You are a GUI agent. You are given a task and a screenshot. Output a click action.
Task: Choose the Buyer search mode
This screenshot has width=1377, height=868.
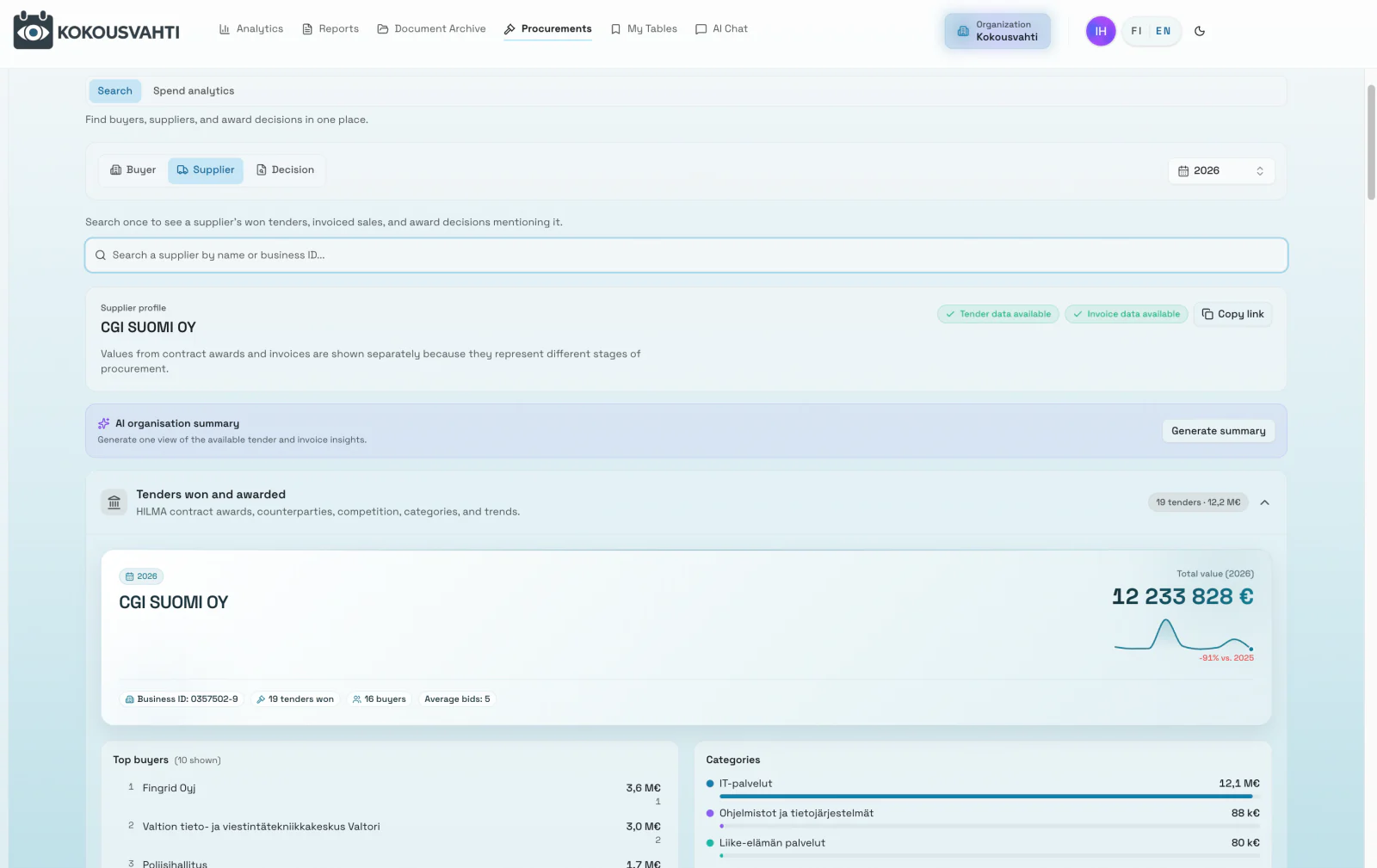click(x=133, y=170)
